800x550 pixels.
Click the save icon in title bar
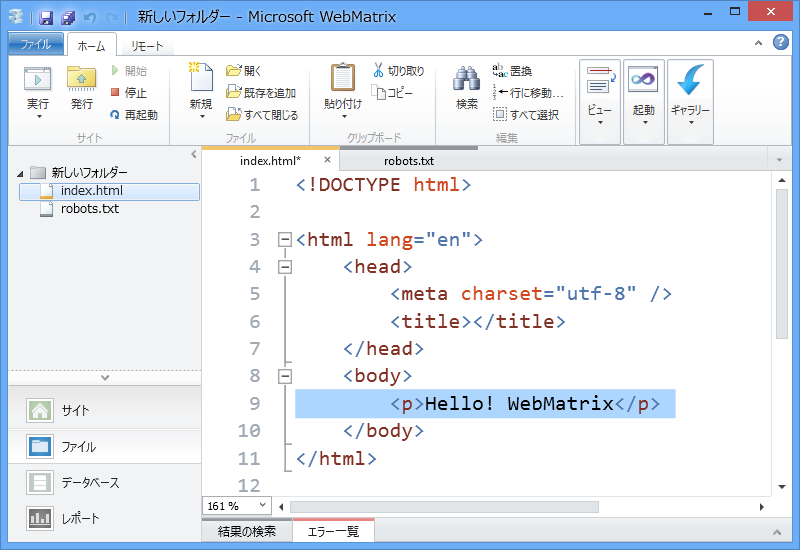[46, 18]
